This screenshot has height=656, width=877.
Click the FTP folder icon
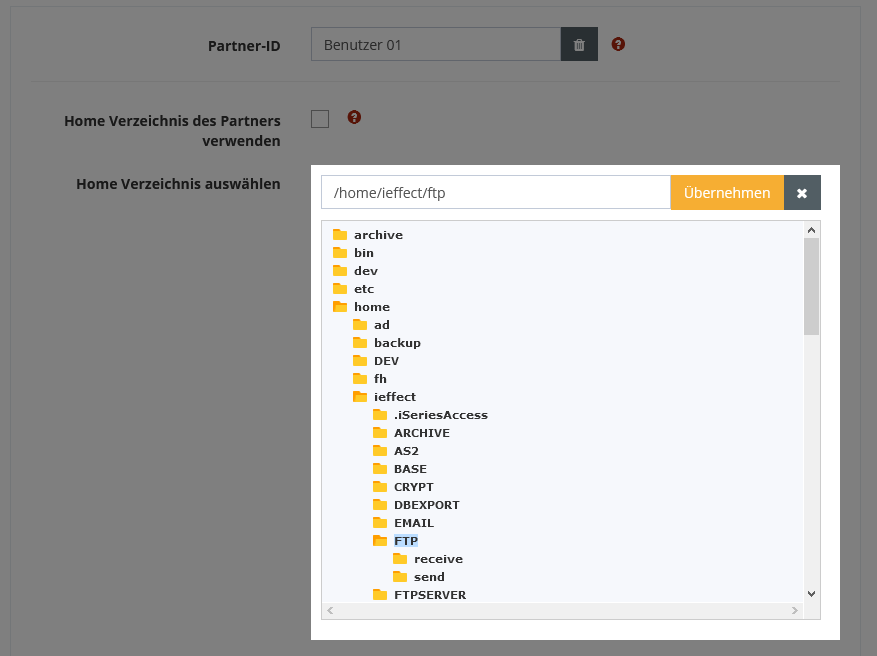click(x=380, y=541)
